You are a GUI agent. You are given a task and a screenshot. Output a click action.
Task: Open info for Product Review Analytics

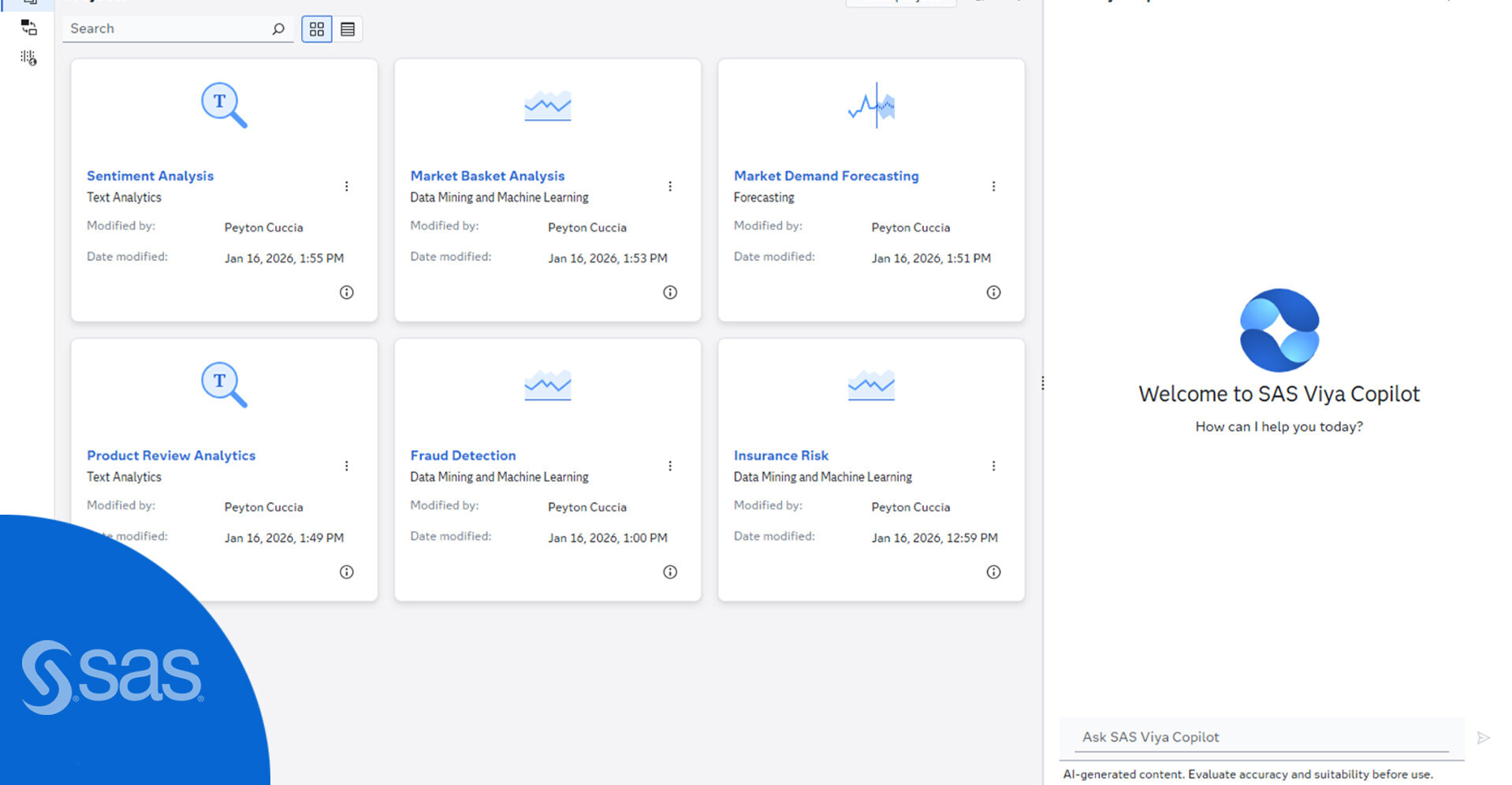click(346, 572)
